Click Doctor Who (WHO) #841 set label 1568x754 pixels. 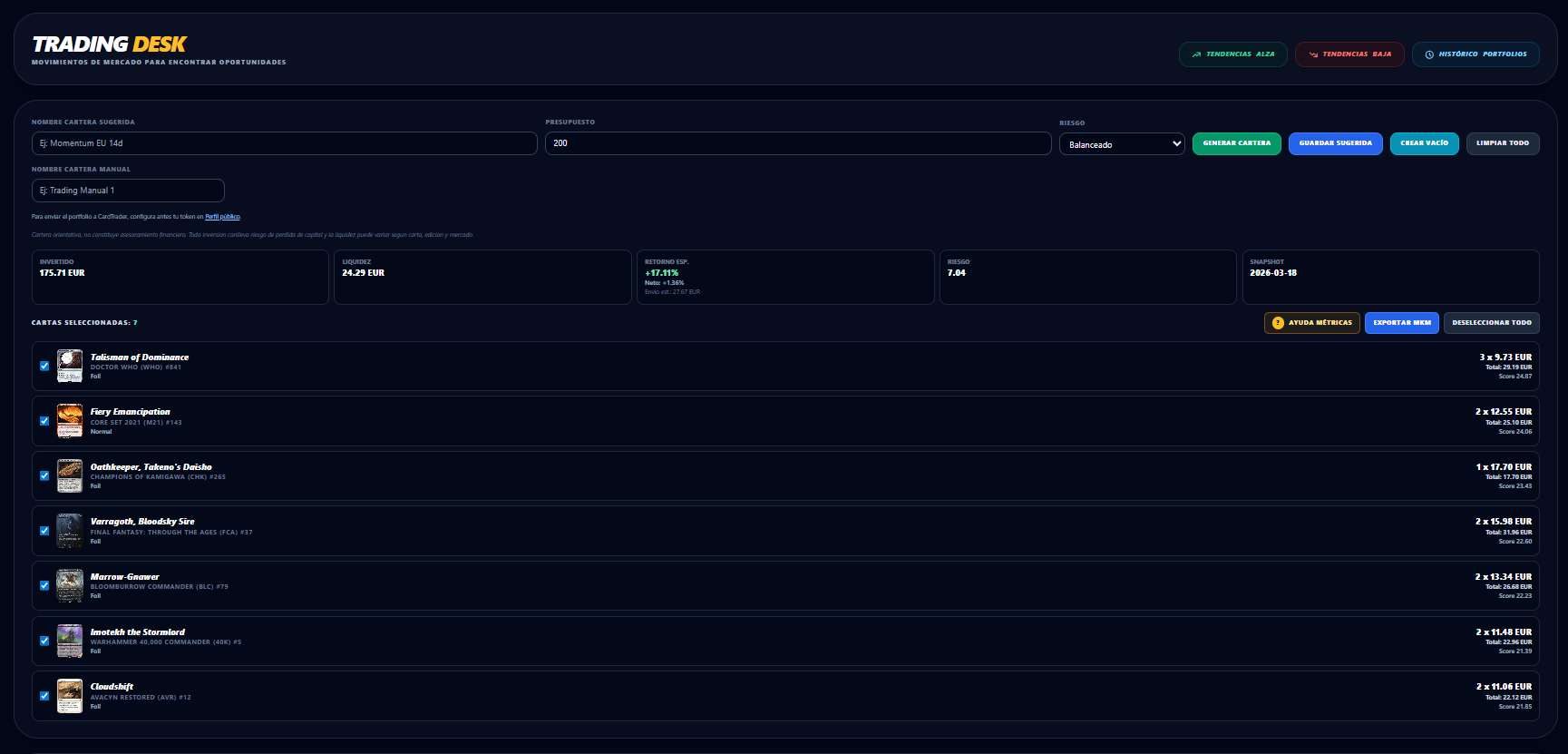136,367
